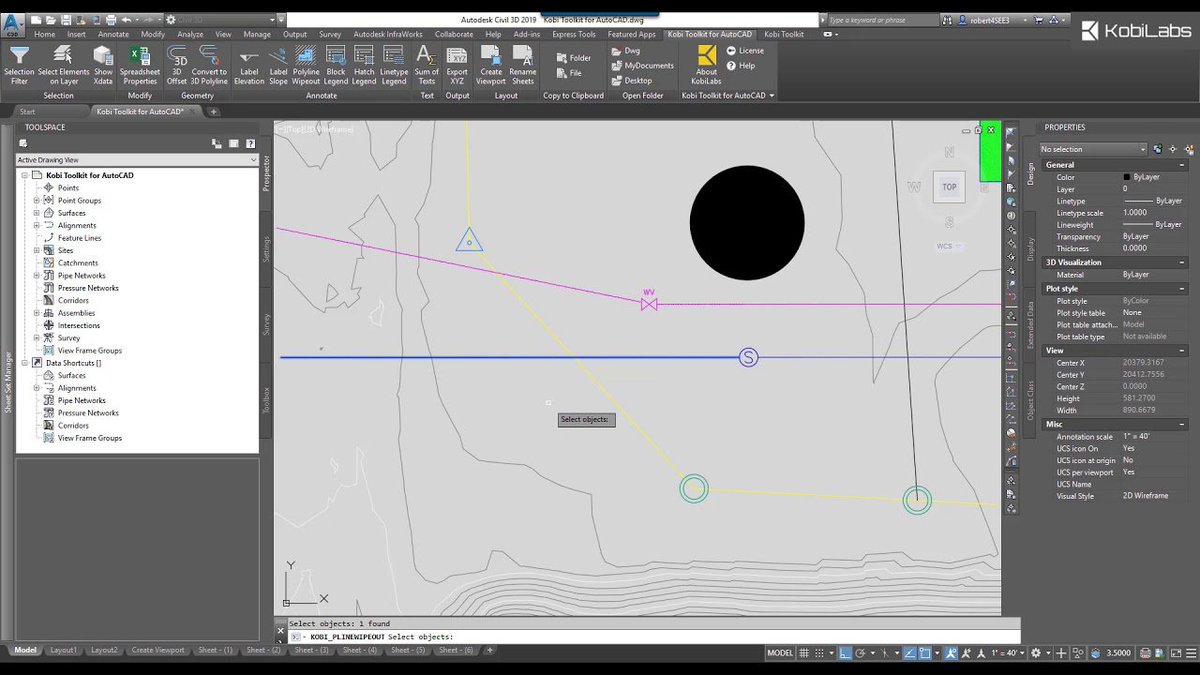Image resolution: width=1200 pixels, height=675 pixels.
Task: Launch the 3D Offset tool
Action: [177, 65]
